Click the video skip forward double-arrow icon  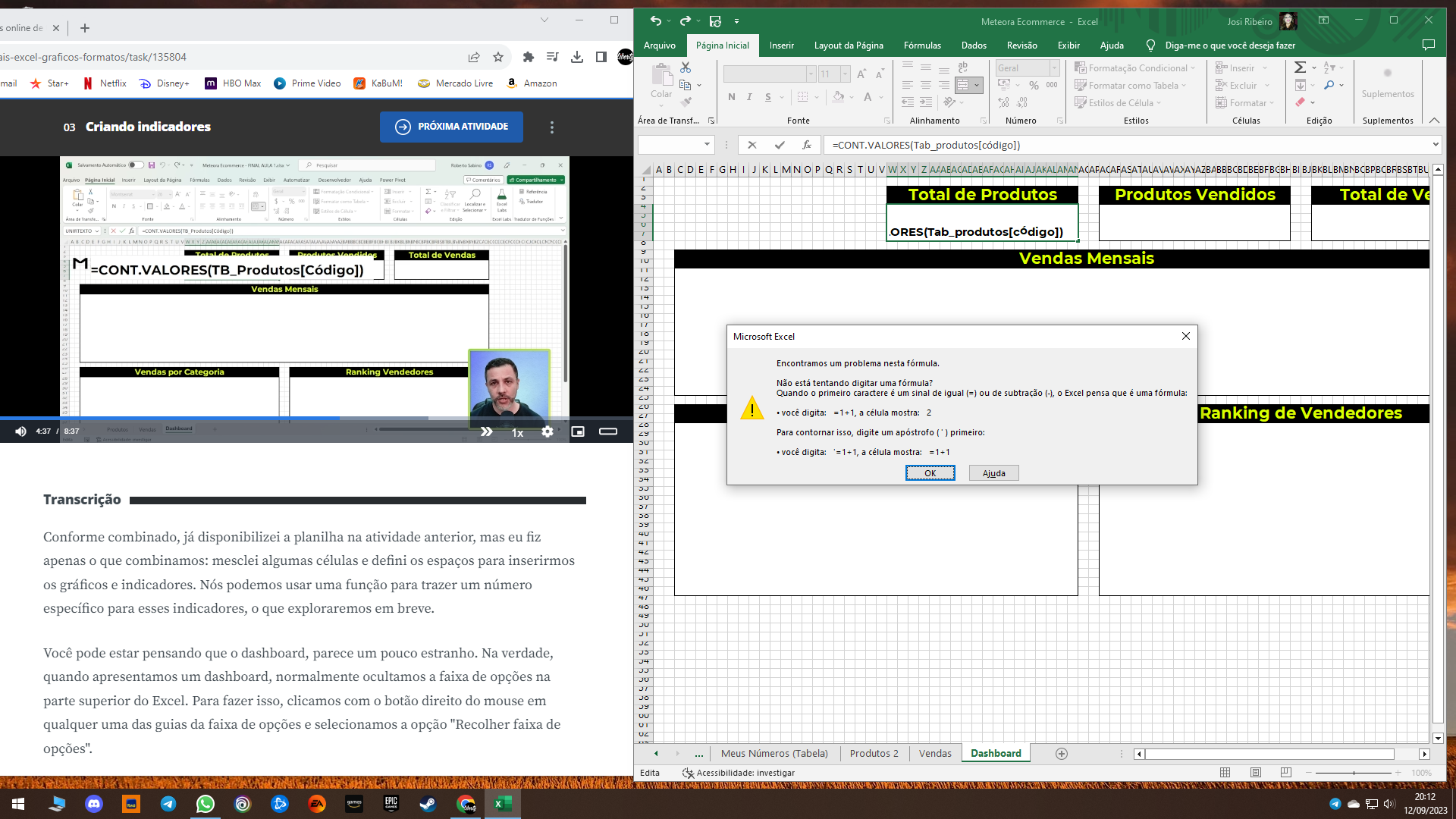487,431
